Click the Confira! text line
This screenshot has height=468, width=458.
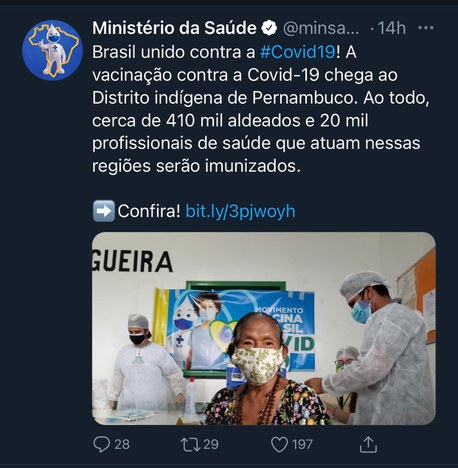coord(149,211)
